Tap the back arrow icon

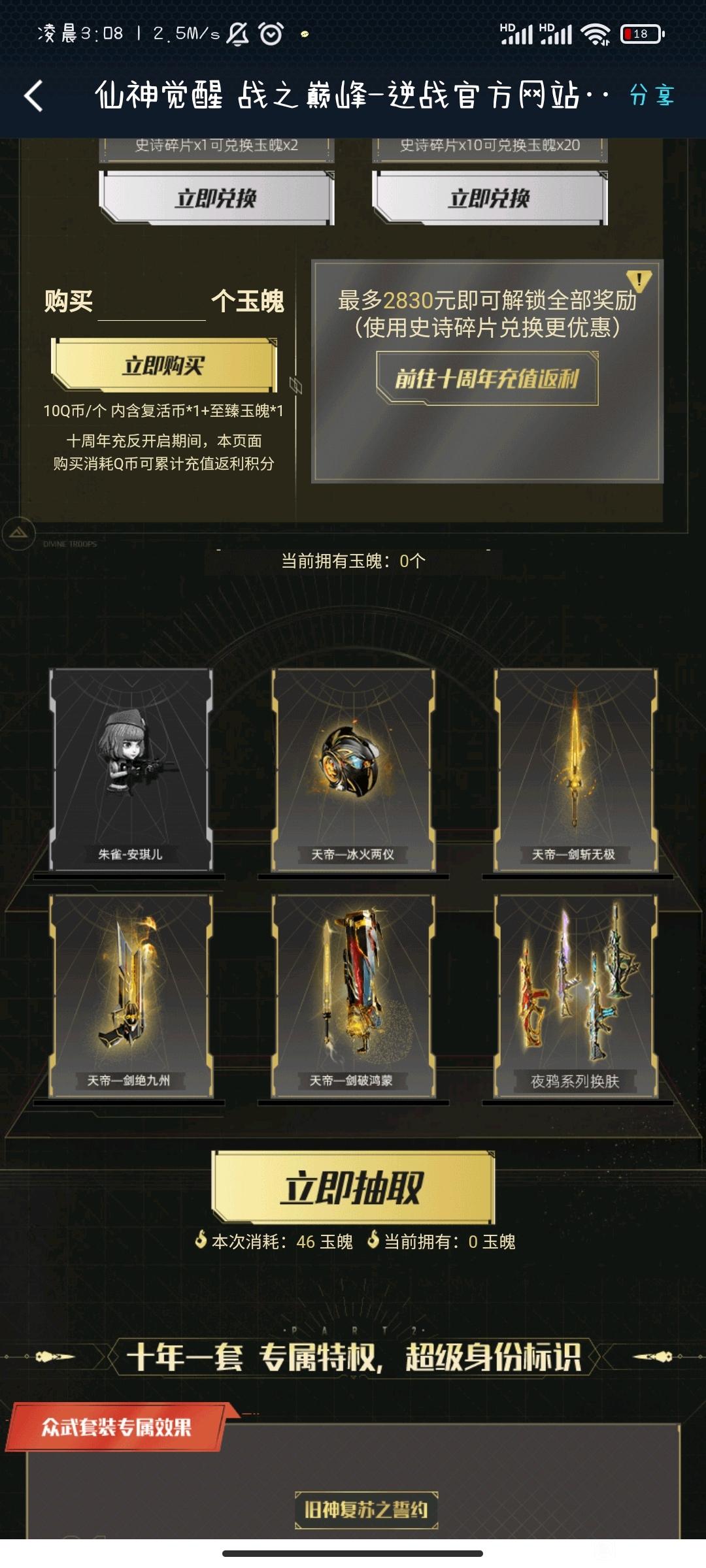tap(34, 96)
